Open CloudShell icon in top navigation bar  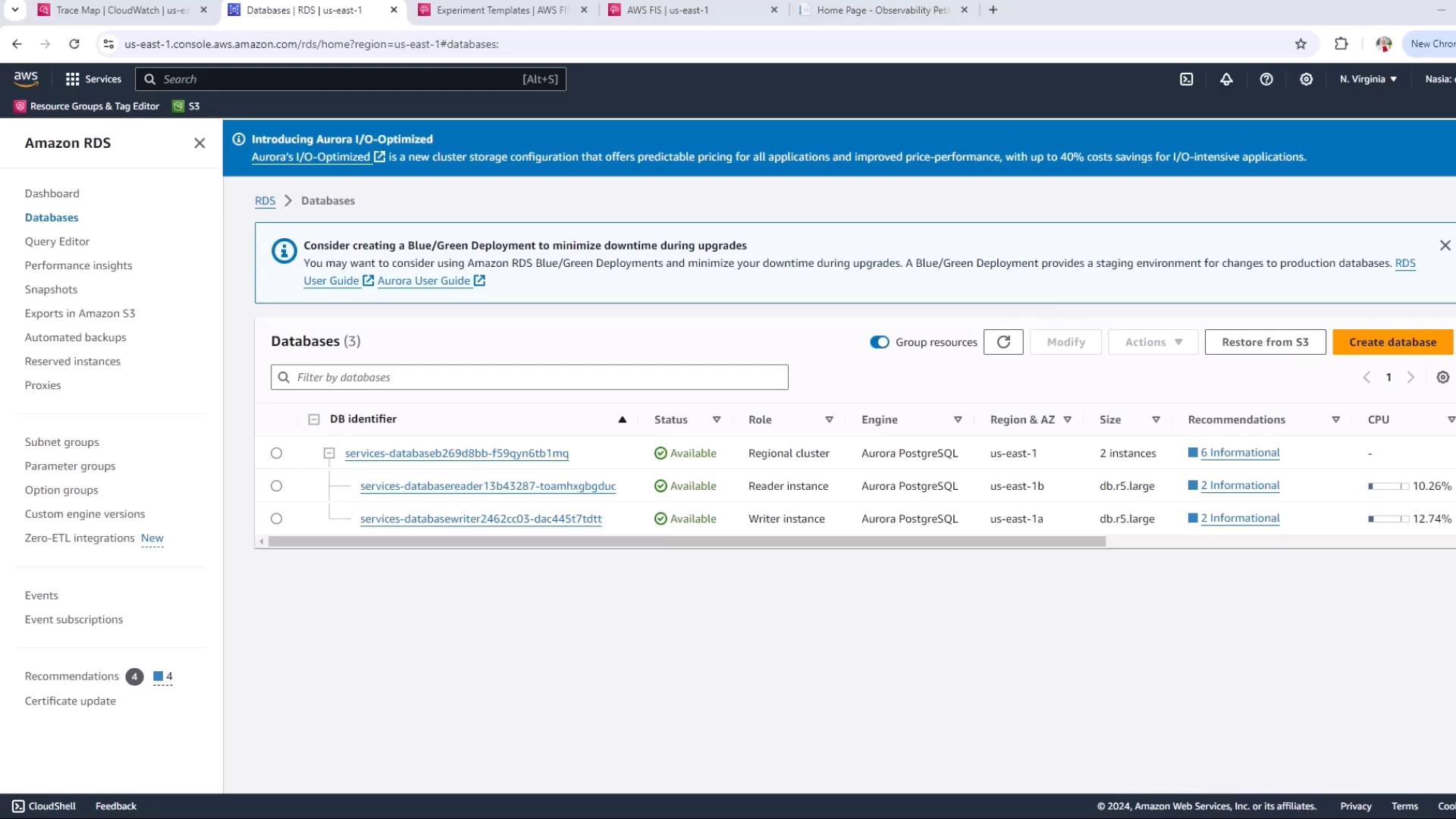[x=1187, y=79]
